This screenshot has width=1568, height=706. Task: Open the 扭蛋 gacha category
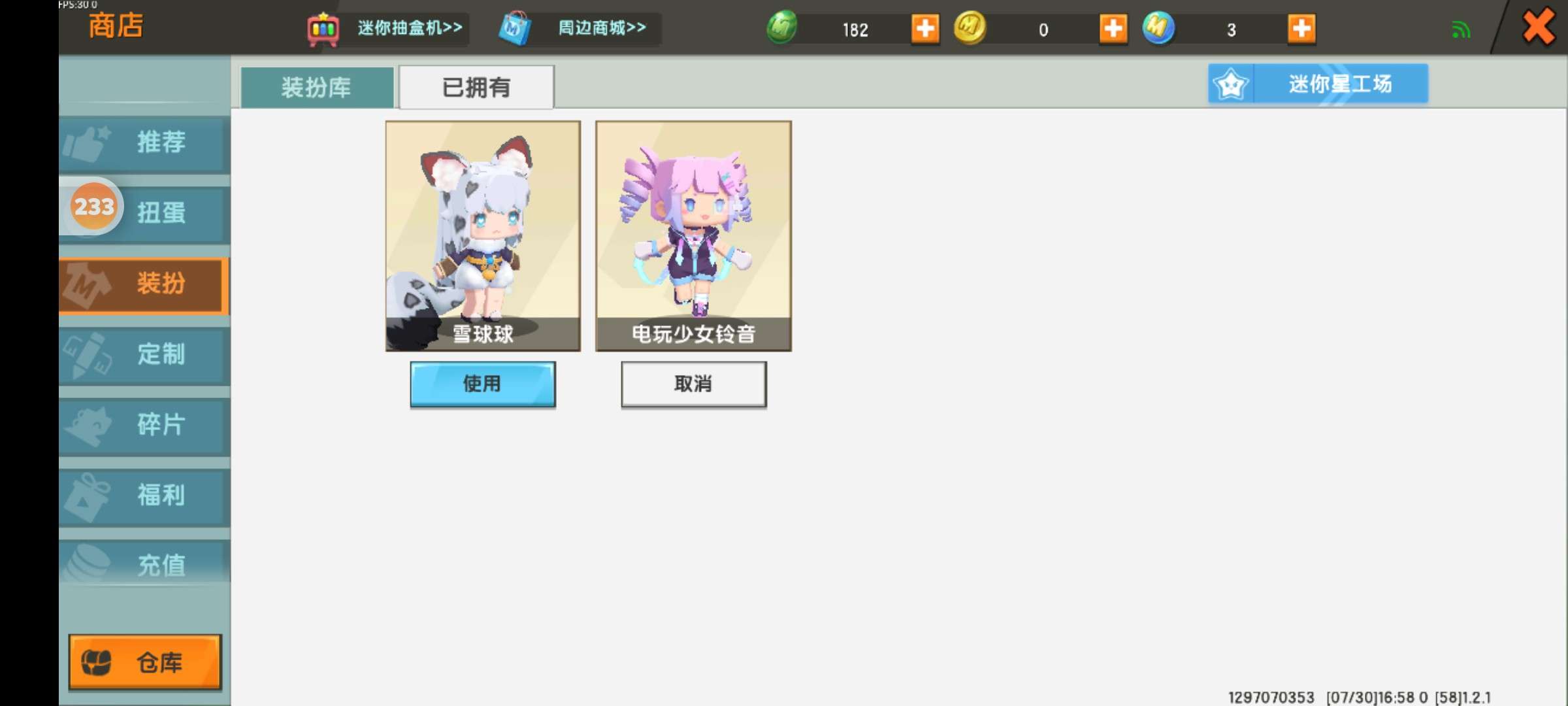click(144, 213)
